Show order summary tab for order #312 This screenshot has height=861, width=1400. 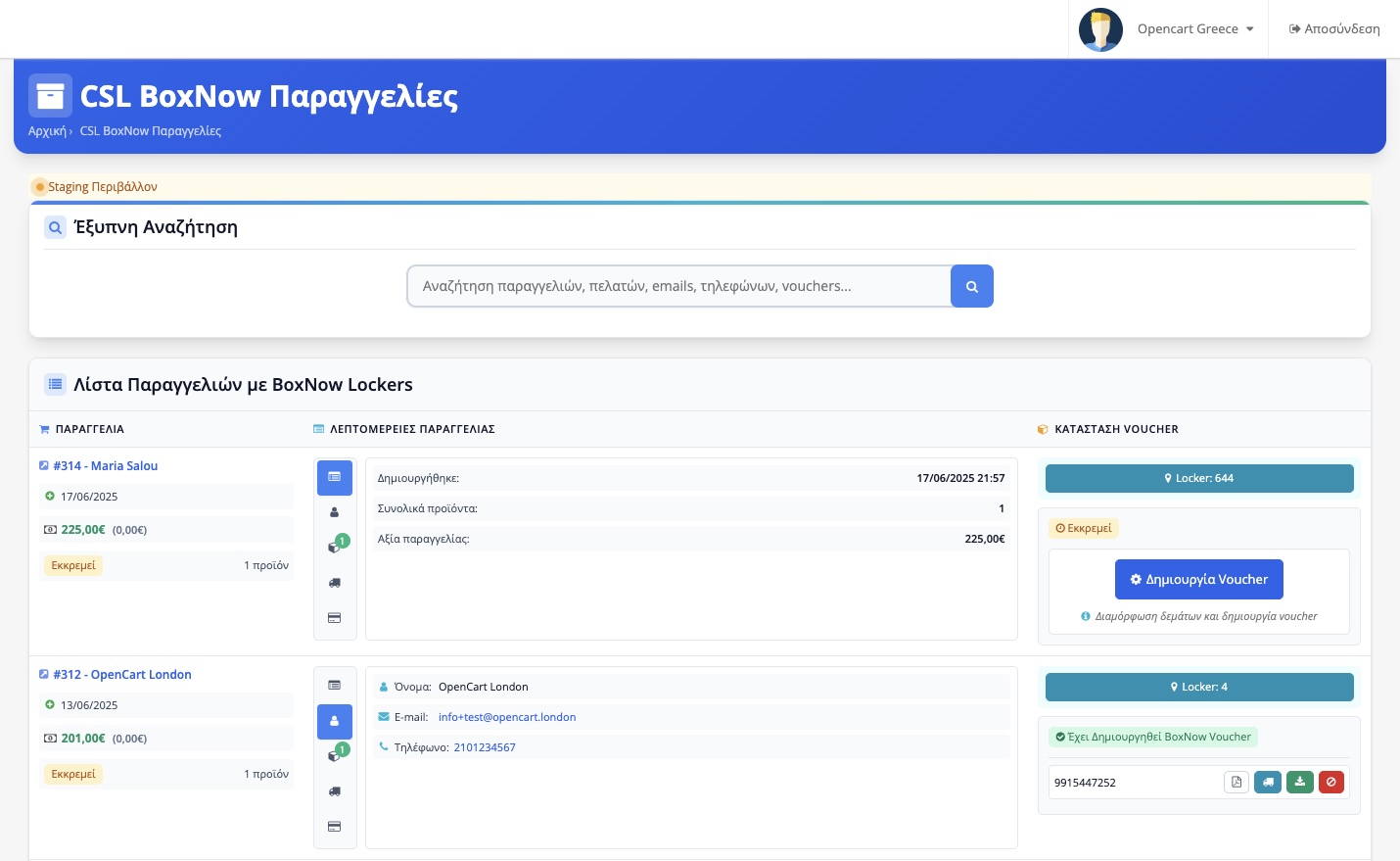tap(335, 686)
